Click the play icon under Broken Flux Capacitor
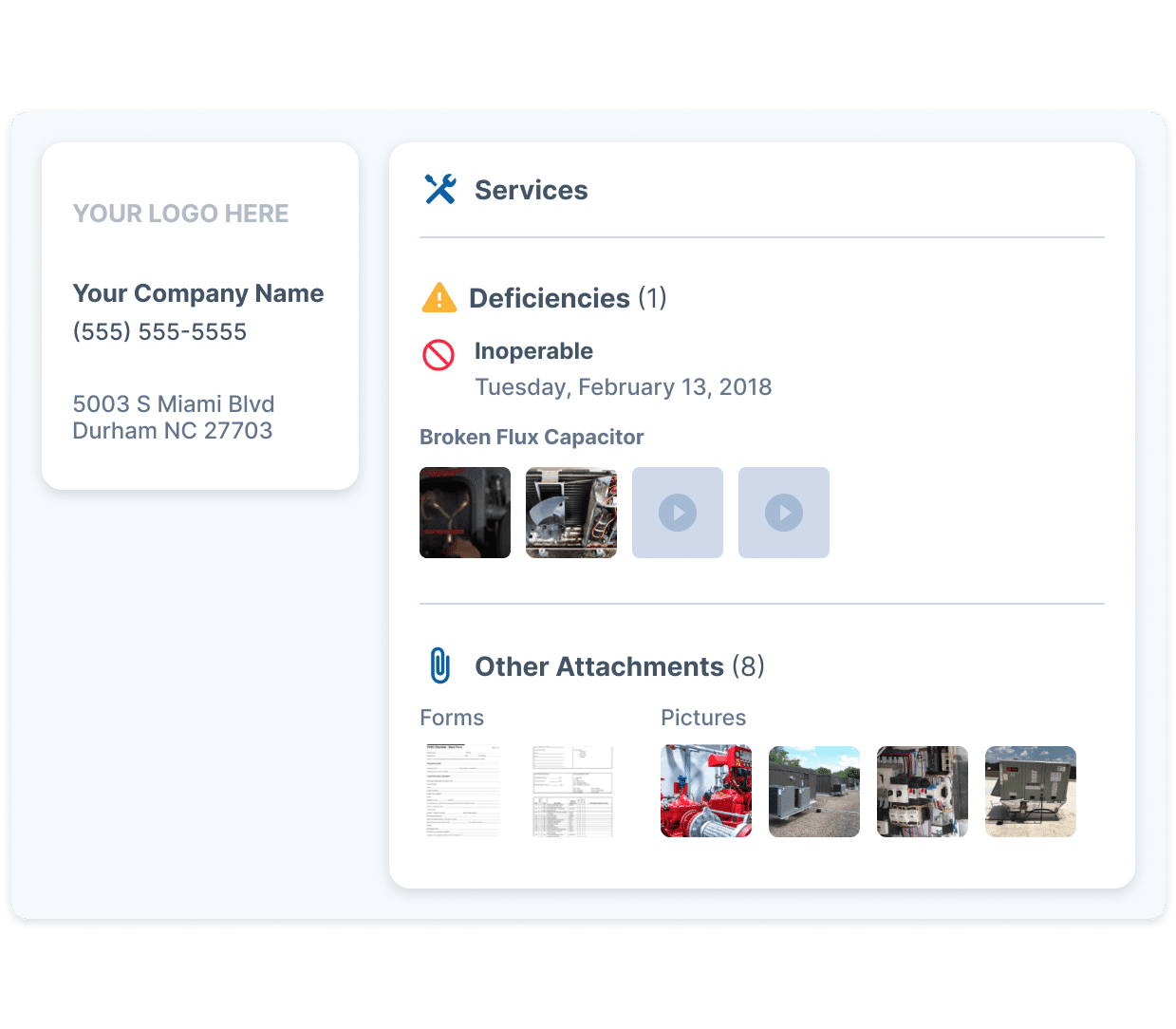1176x1029 pixels. (677, 513)
